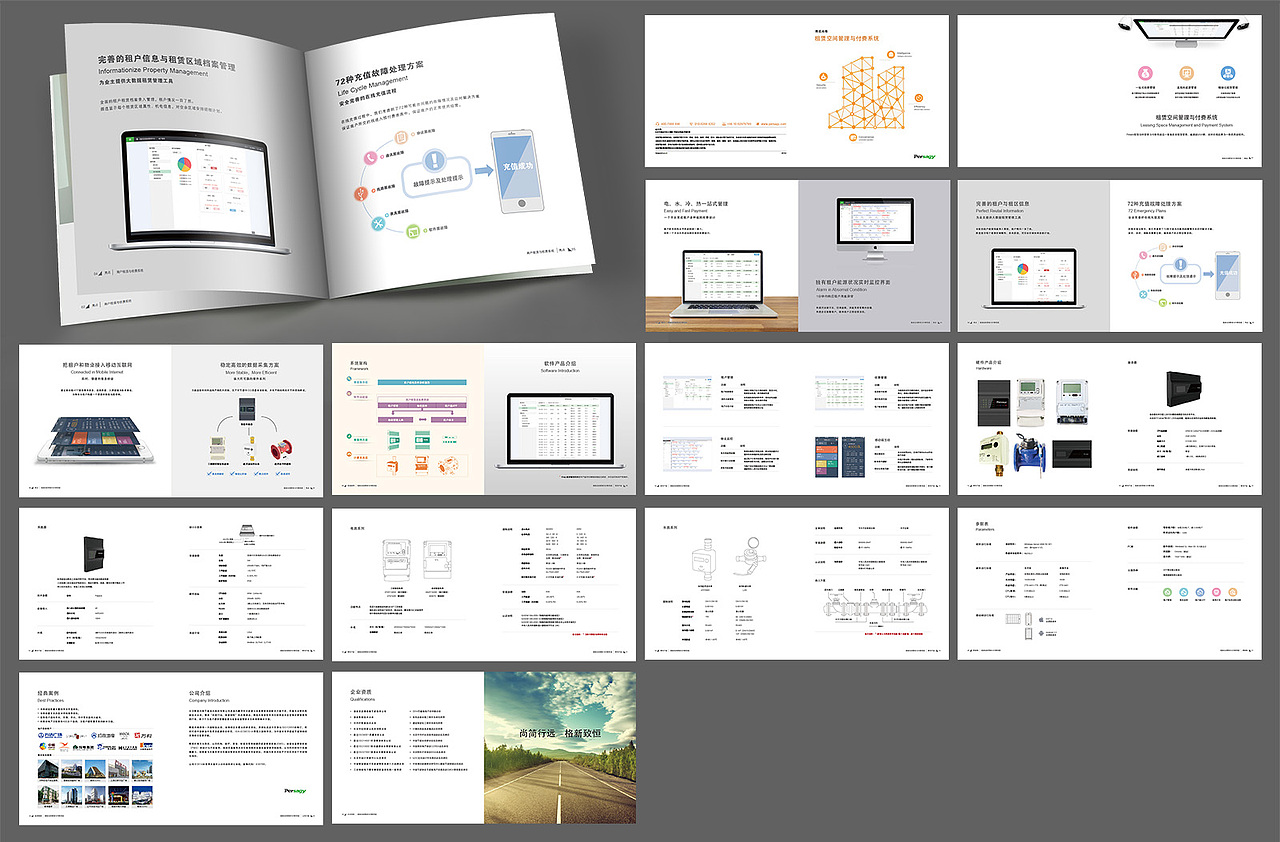Click the 'Hardware' heading text
Viewport: 1280px width, 842px height.
coord(986,368)
